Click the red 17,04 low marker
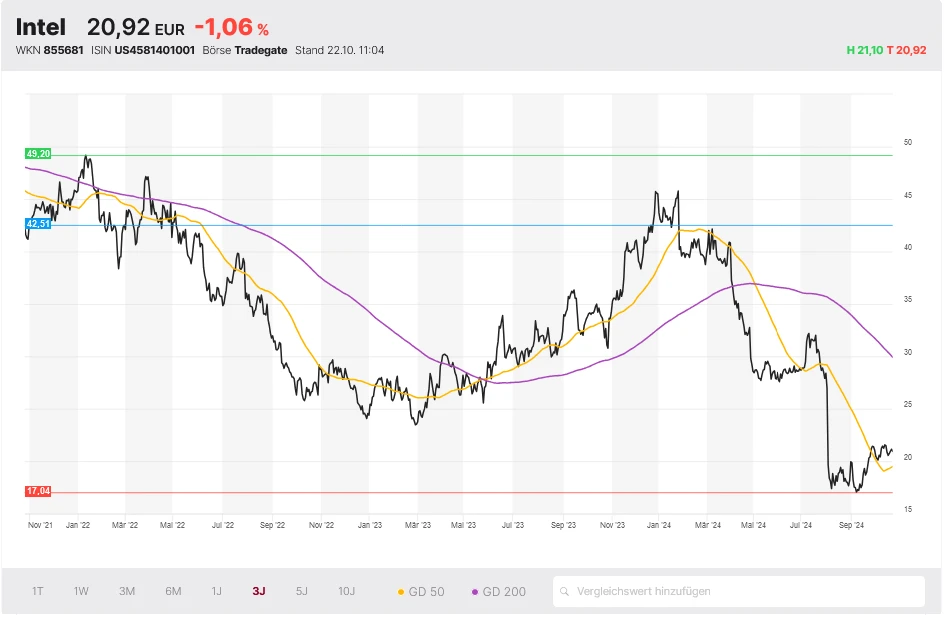 [x=38, y=492]
